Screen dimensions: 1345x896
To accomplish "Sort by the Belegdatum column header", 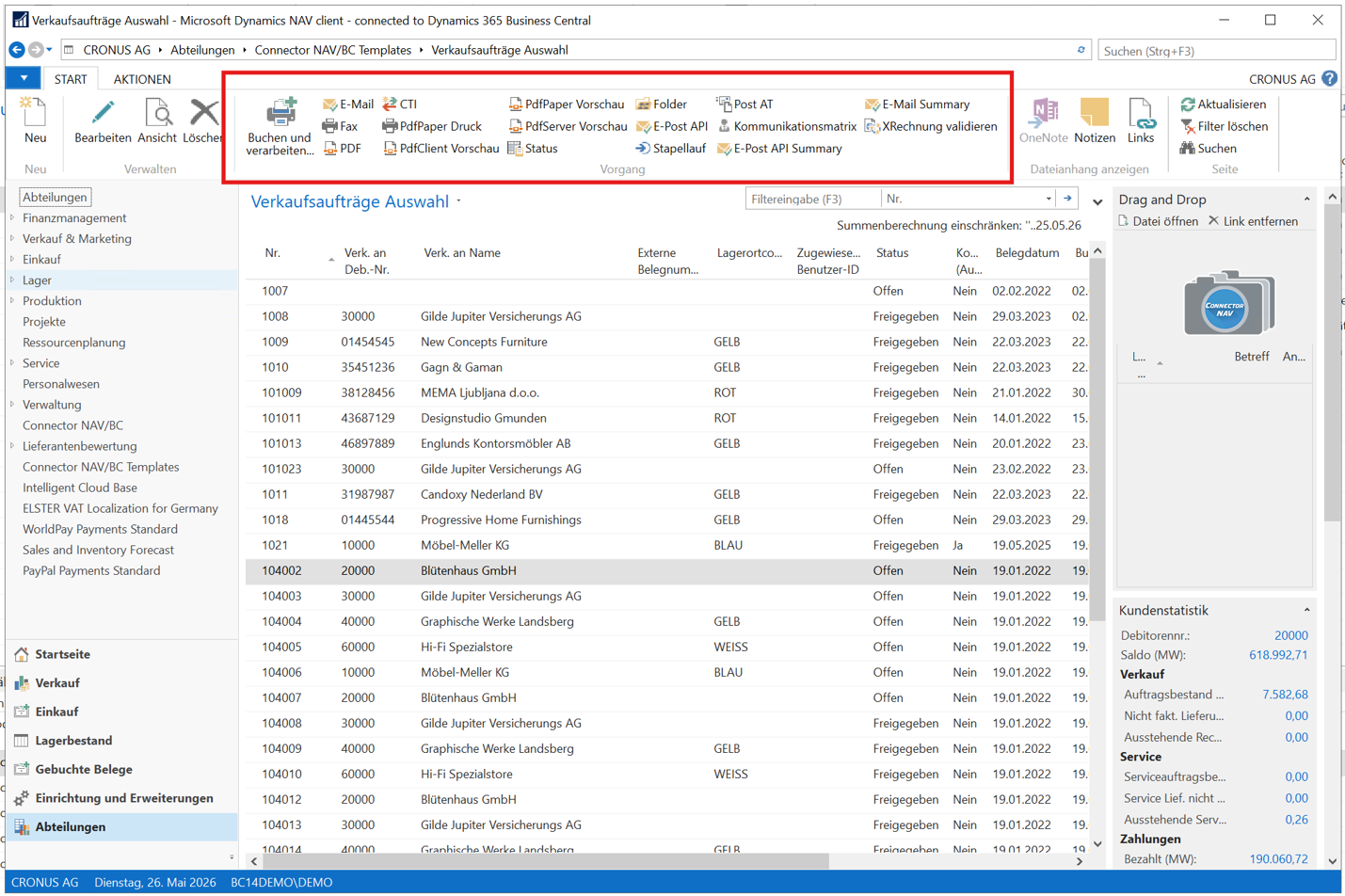I will click(x=1027, y=253).
